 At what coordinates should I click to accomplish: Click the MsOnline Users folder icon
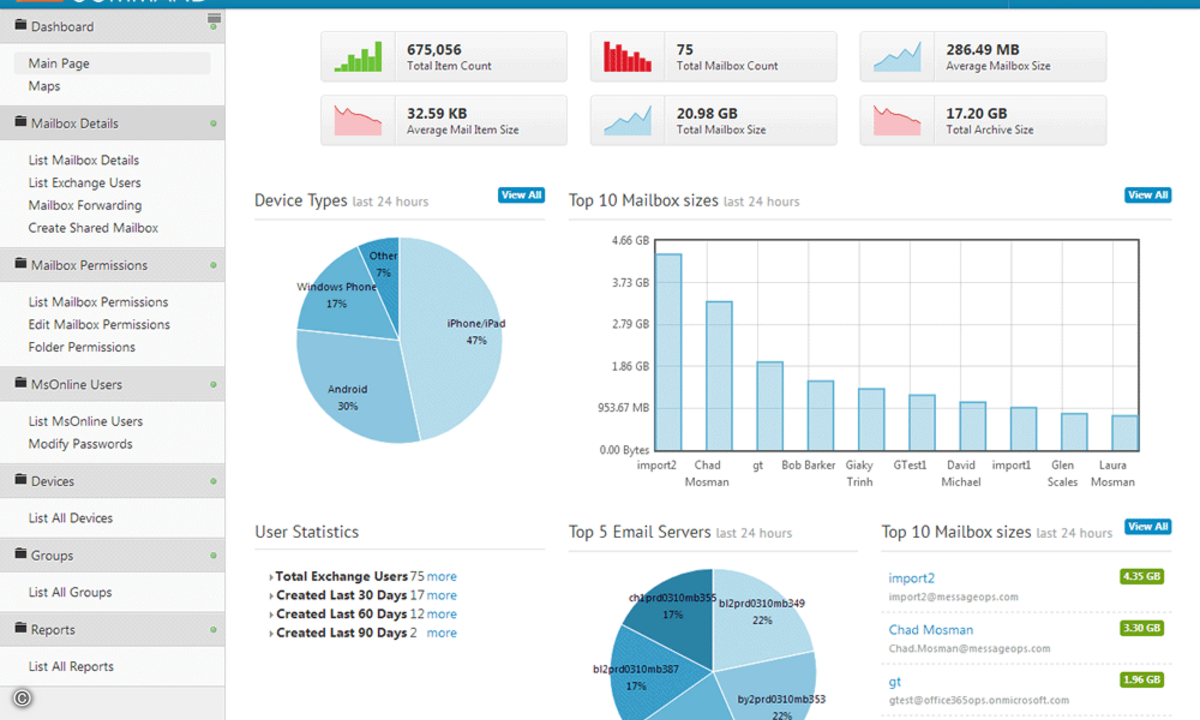20,383
